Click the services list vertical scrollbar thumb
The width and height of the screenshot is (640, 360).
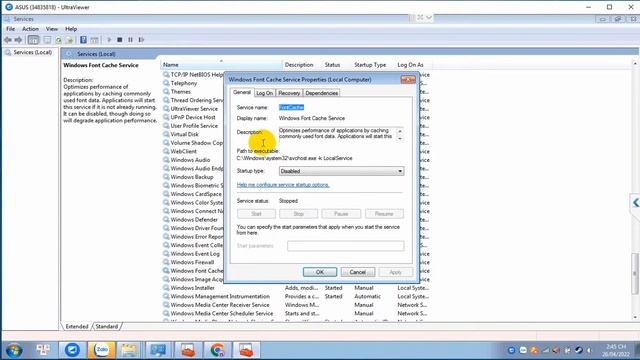tap(635, 273)
